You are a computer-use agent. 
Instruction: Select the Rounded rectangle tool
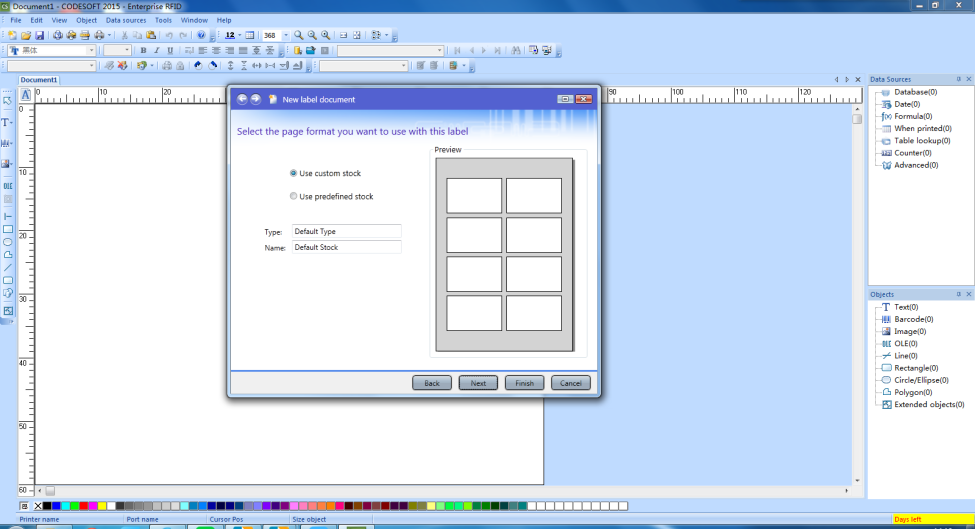(x=7, y=280)
